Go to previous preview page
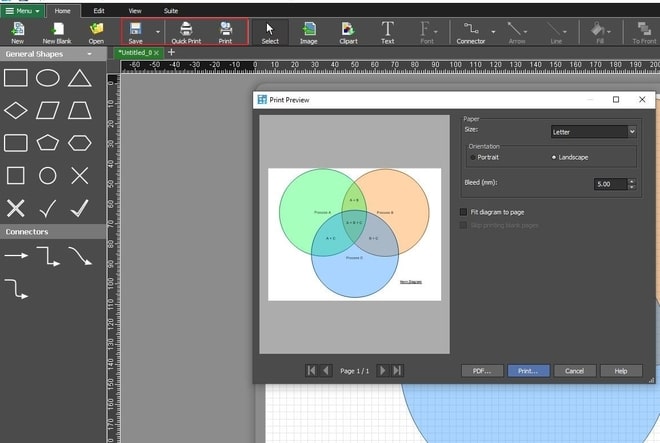This screenshot has width=660, height=443. point(326,371)
